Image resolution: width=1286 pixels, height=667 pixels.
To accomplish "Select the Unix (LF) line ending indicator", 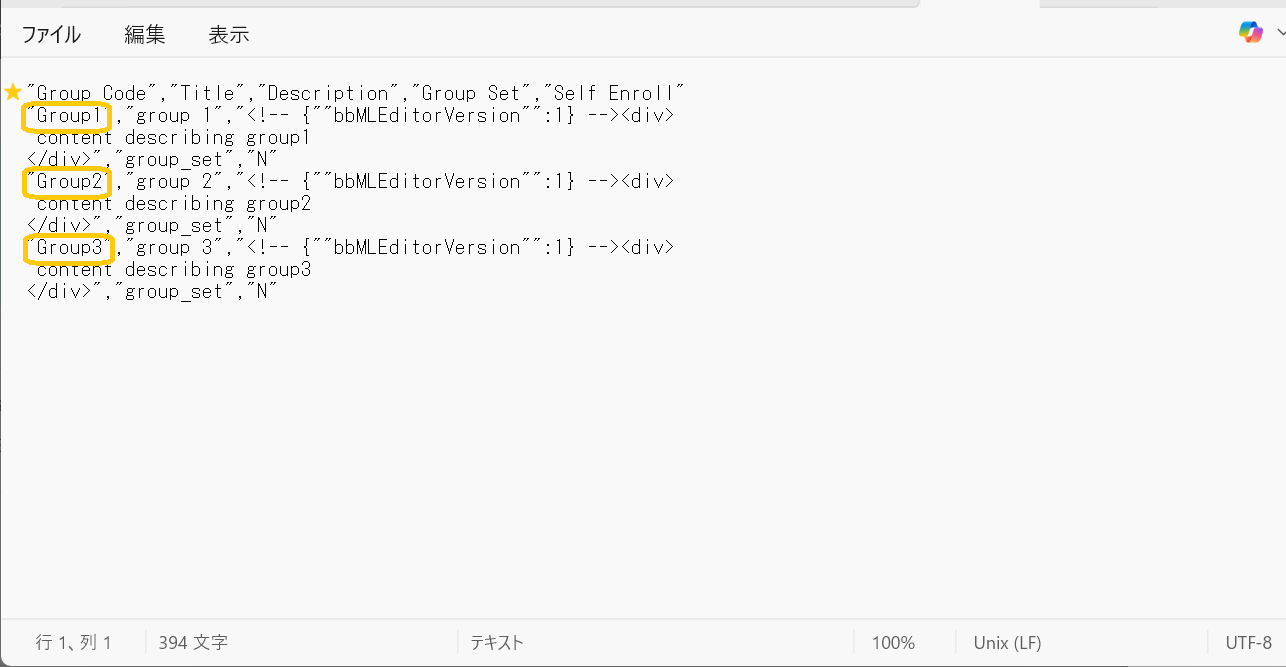I will 1007,643.
